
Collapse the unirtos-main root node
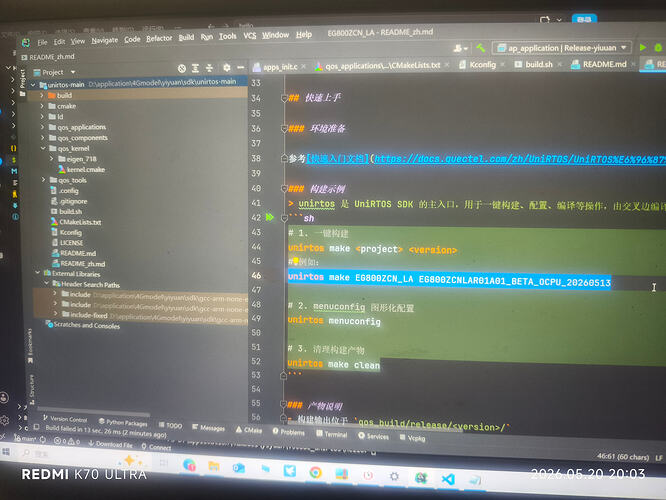pos(34,85)
